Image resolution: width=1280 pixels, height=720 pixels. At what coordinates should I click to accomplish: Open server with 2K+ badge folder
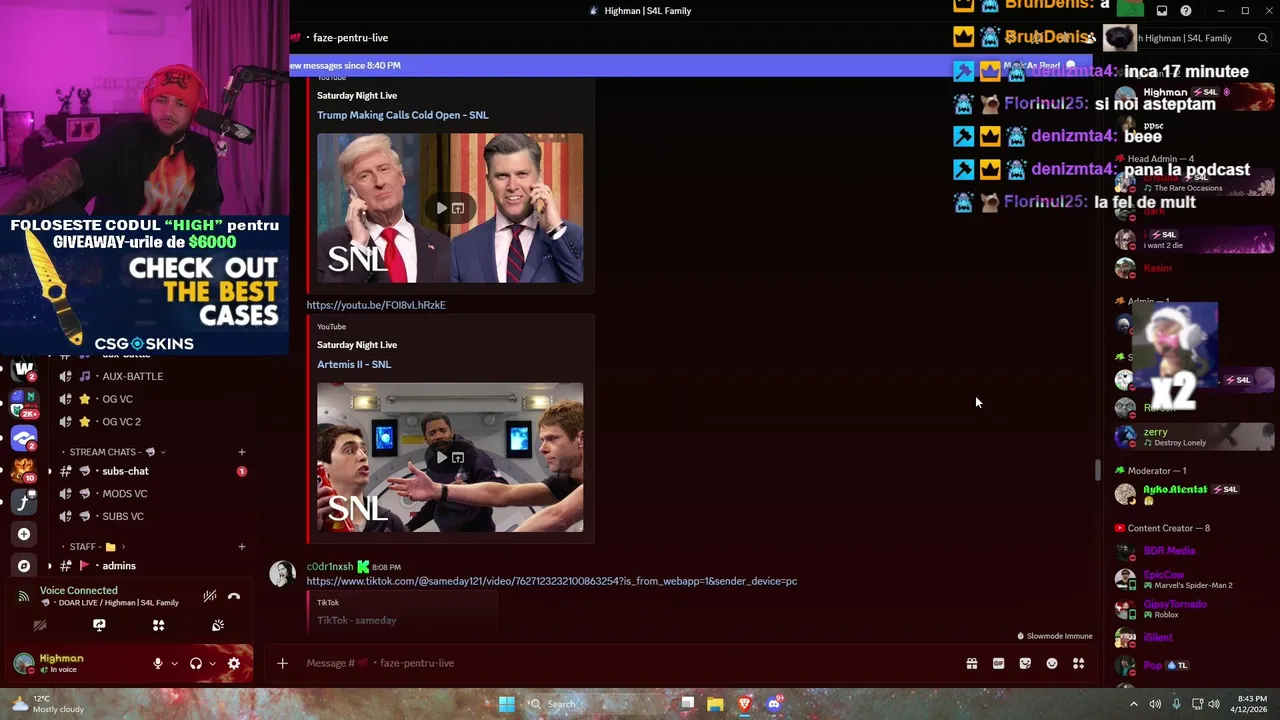pyautogui.click(x=24, y=403)
